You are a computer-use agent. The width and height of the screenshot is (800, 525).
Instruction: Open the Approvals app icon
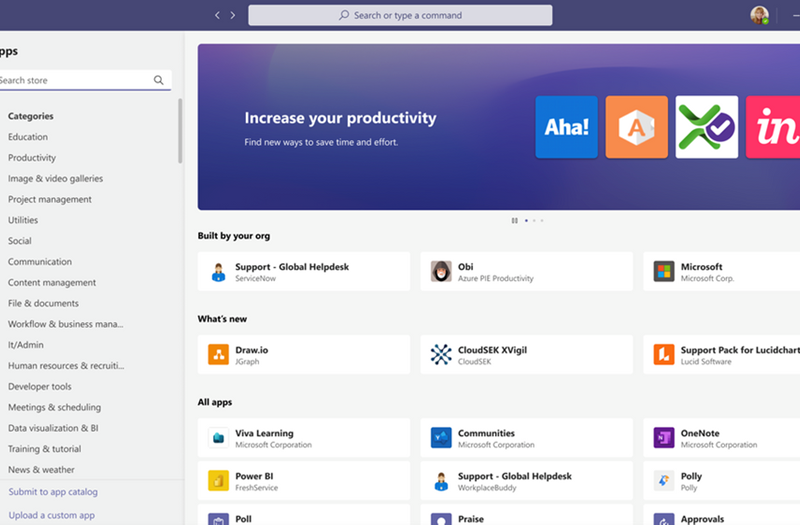click(x=664, y=519)
